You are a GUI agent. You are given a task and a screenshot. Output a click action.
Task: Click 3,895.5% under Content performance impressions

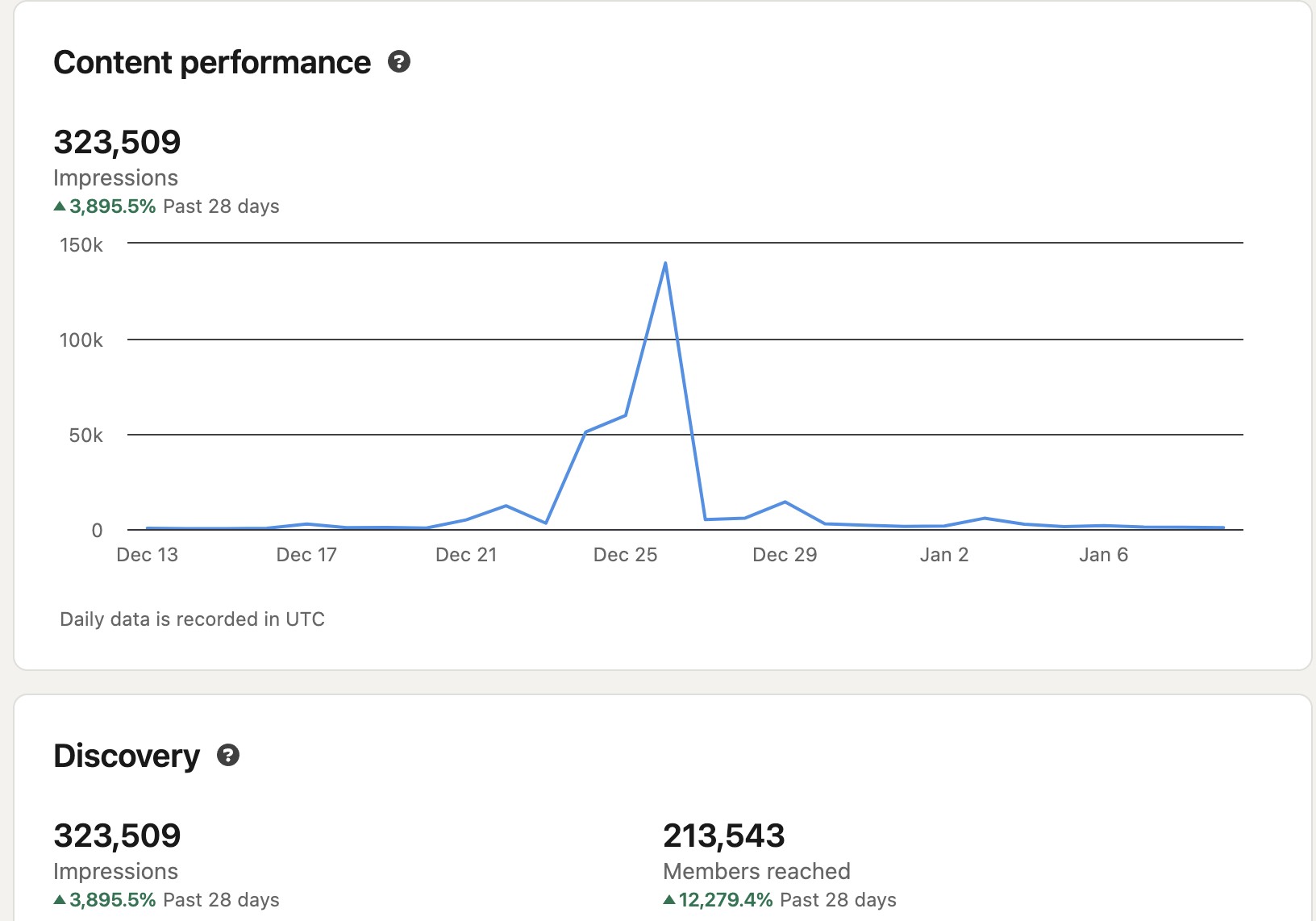(112, 206)
